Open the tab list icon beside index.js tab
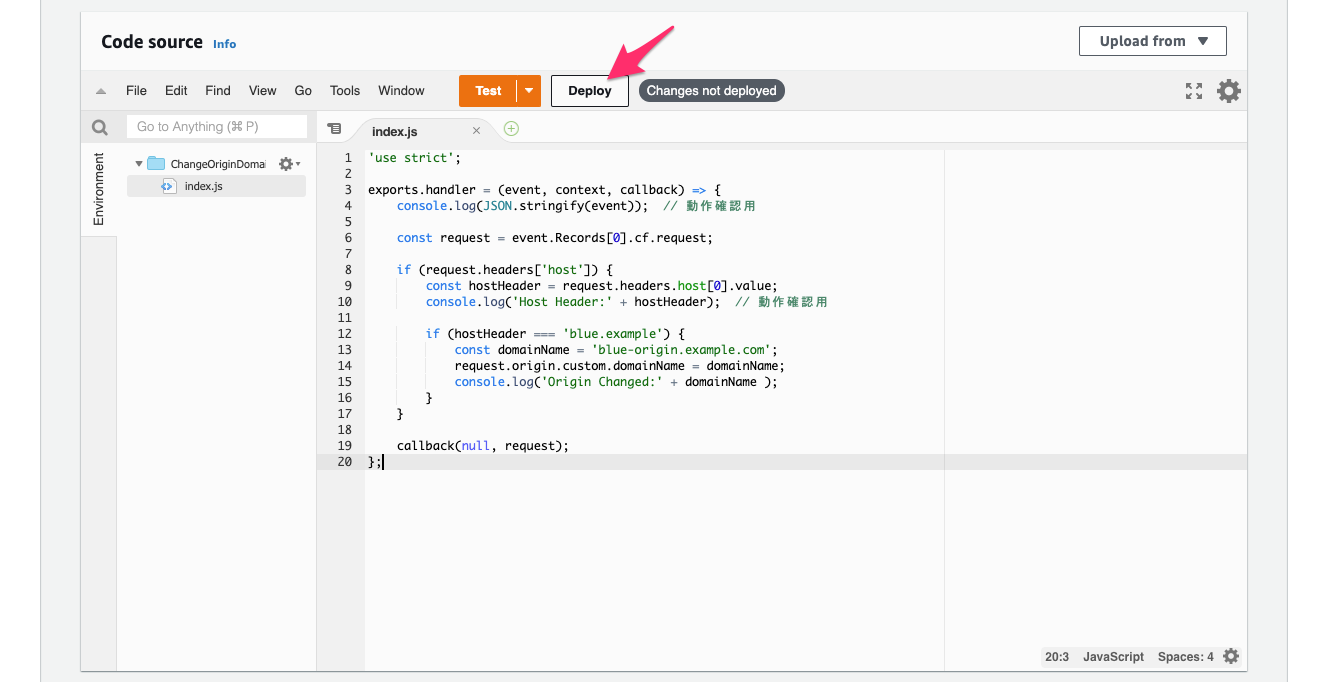This screenshot has width=1328, height=682. [334, 129]
